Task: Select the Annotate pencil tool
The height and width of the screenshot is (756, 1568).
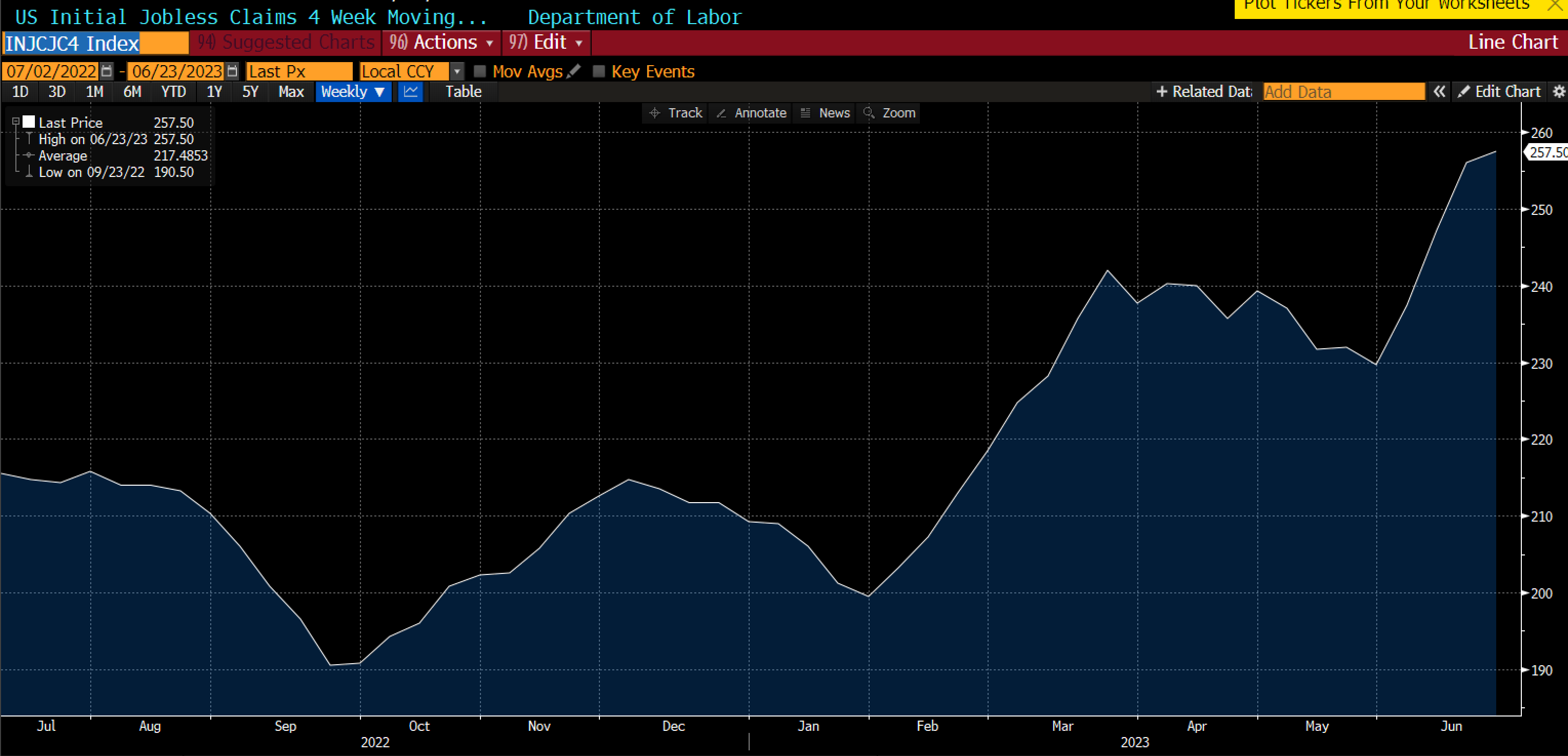Action: (751, 113)
